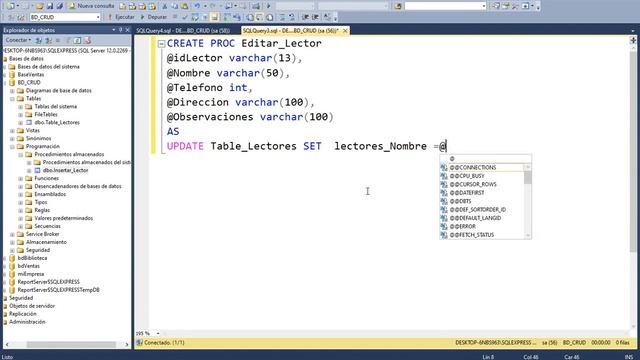
Task: Click the increase indent toolbar icon
Action: [x=315, y=17]
